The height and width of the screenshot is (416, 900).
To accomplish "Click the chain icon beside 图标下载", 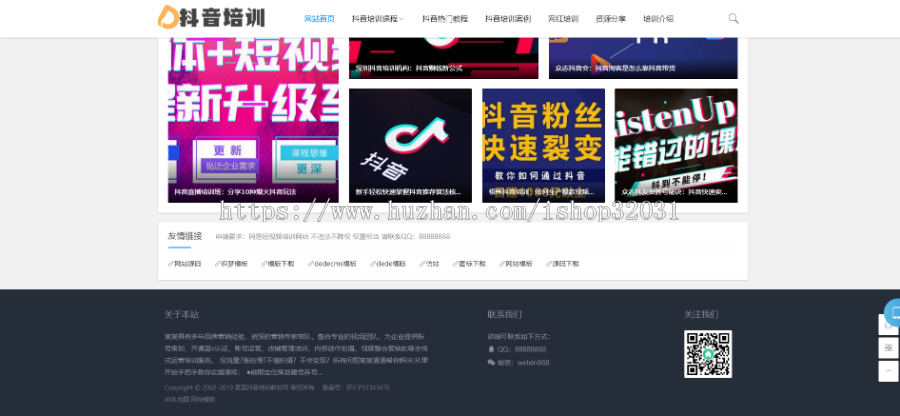I will click(455, 264).
